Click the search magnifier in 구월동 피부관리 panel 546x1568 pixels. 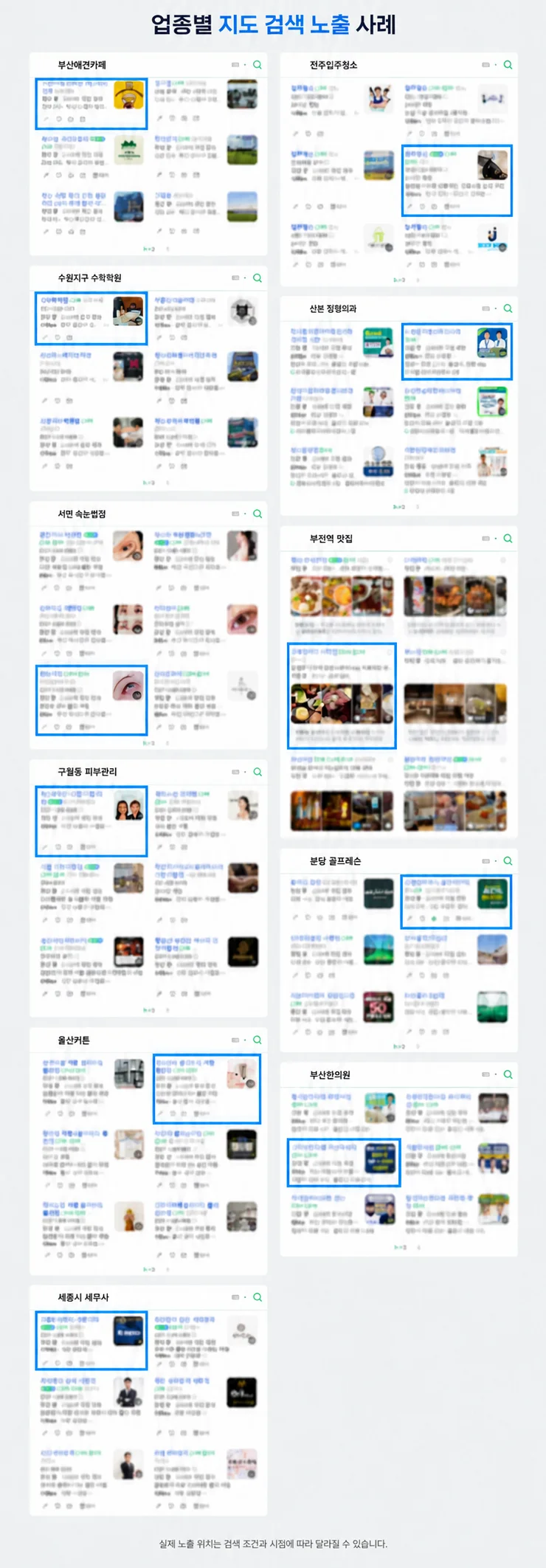(258, 772)
